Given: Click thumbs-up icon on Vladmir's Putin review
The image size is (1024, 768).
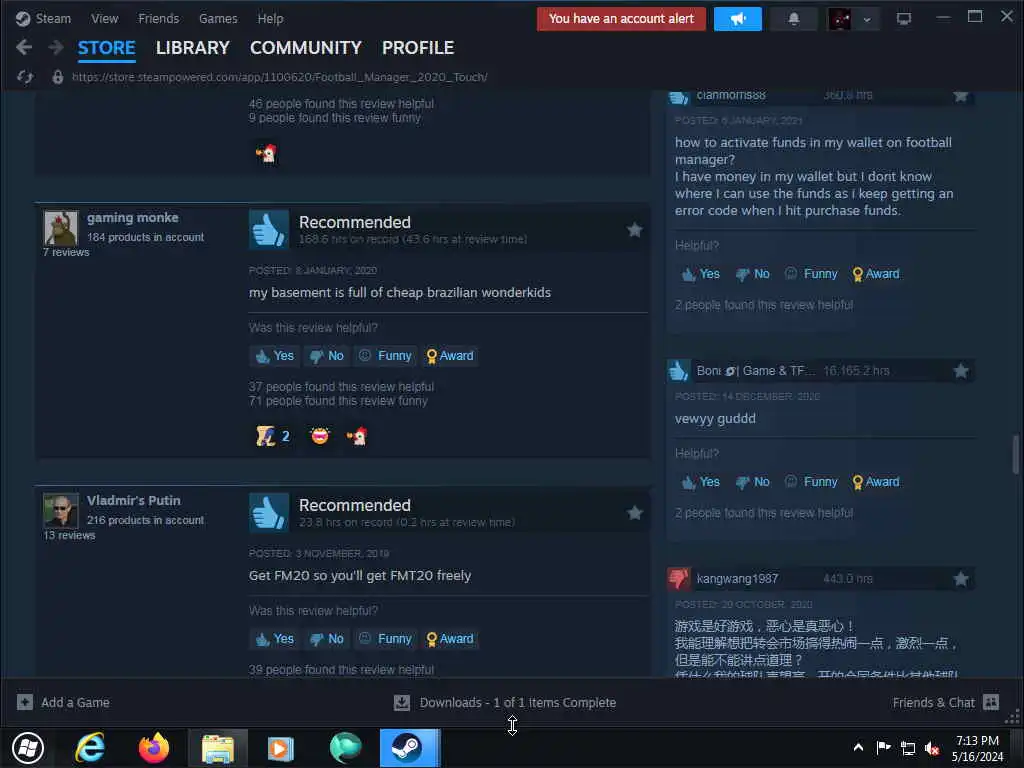Looking at the screenshot, I should (x=268, y=512).
